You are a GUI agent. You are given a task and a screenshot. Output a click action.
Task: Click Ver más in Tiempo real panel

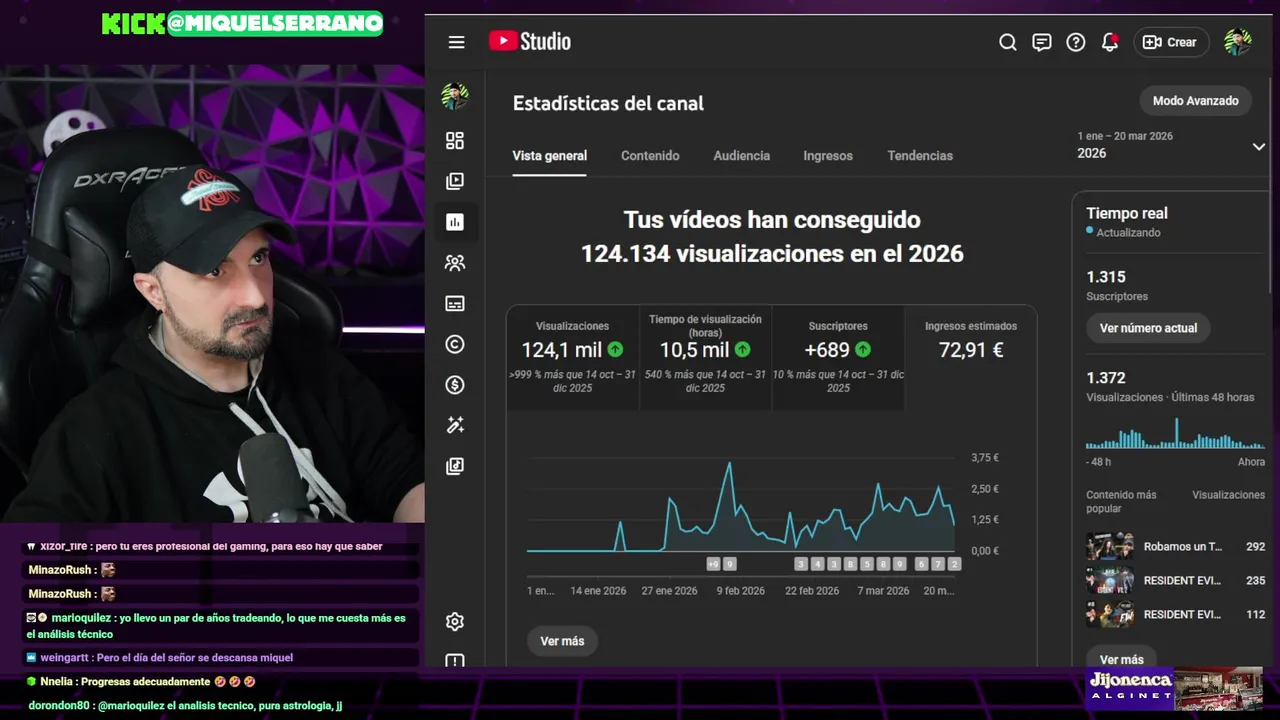[1122, 659]
